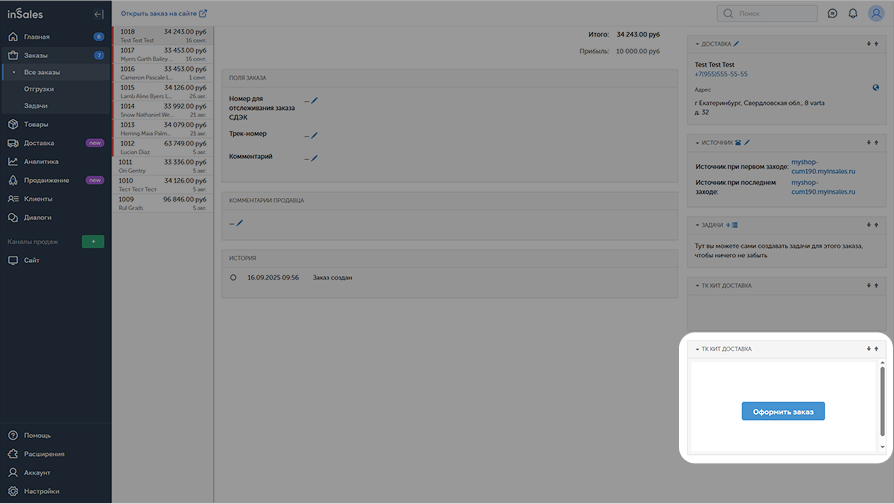
Task: Edit the Комментарий field pencil icon
Action: [x=314, y=158]
